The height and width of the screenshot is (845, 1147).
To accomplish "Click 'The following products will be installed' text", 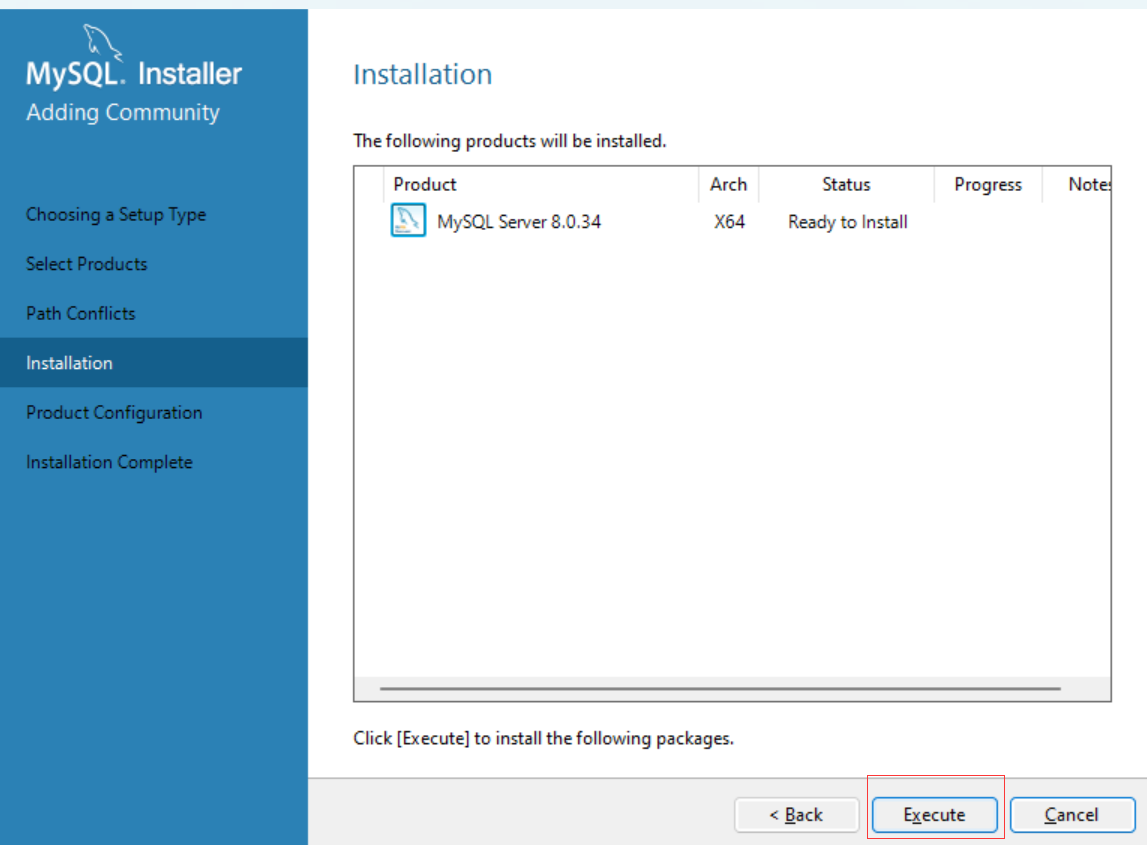I will (x=510, y=140).
